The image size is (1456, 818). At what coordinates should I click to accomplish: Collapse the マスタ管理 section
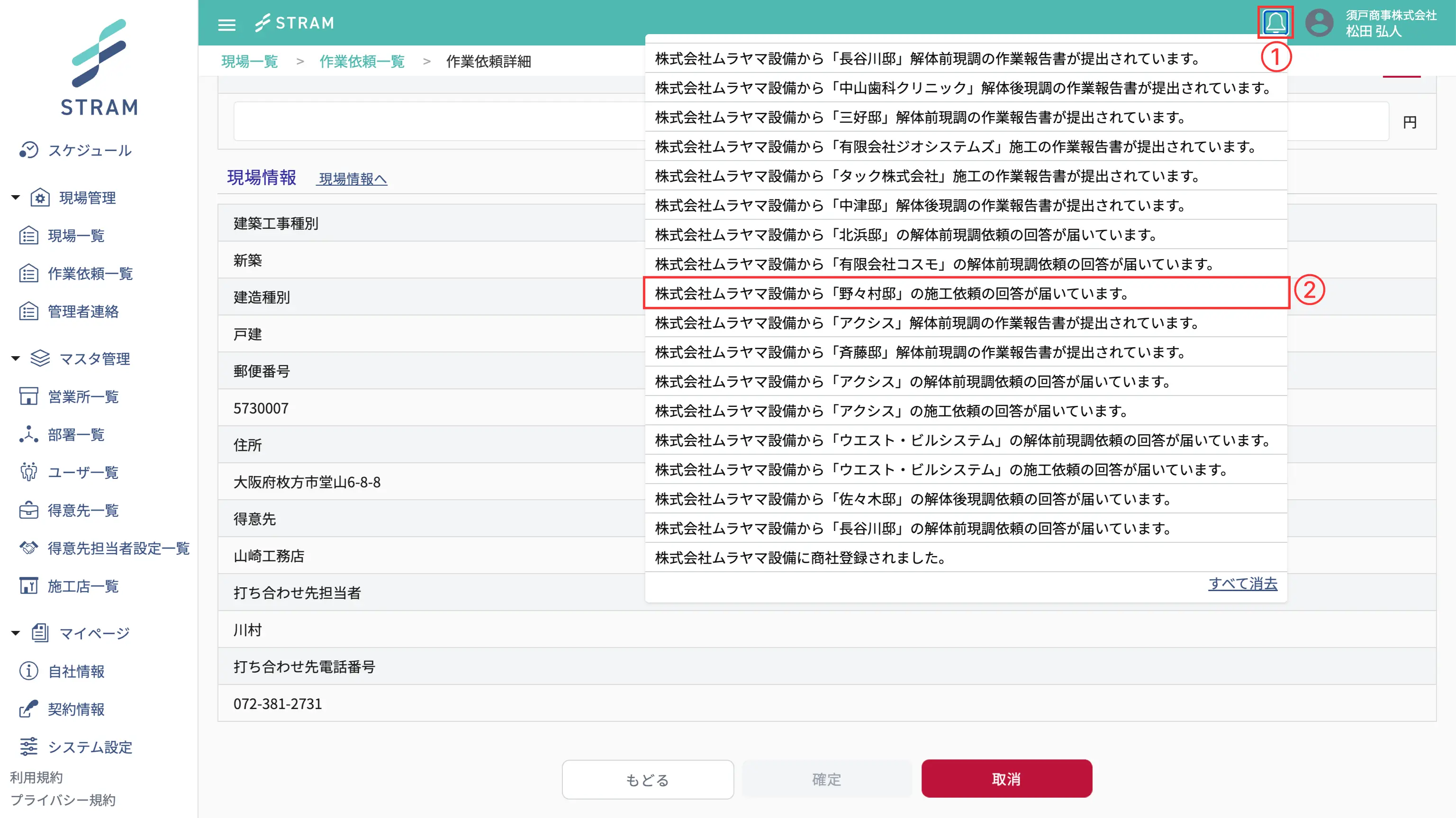click(14, 358)
